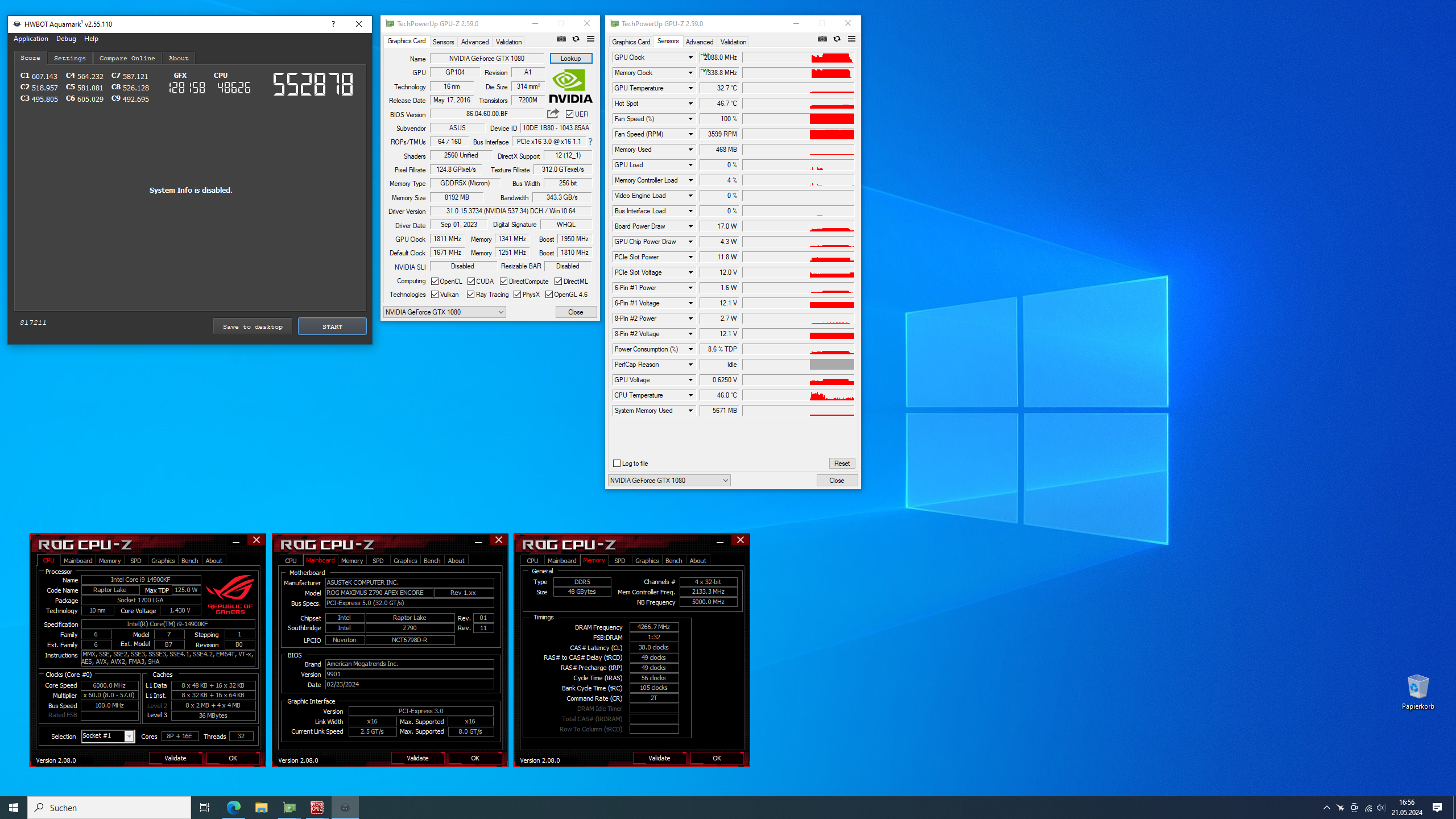Click the Bus Interface question mark icon
This screenshot has width=1456, height=819.
click(x=590, y=142)
